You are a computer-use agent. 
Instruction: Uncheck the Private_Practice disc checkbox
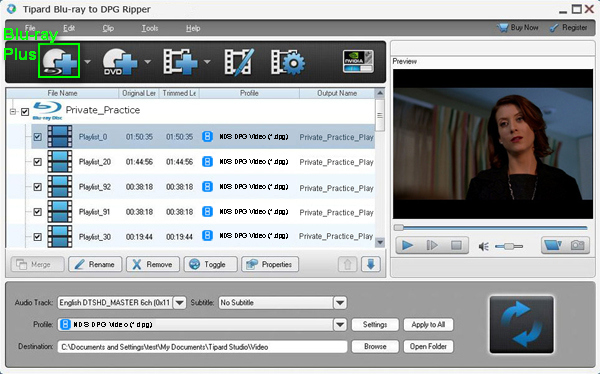pyautogui.click(x=25, y=112)
